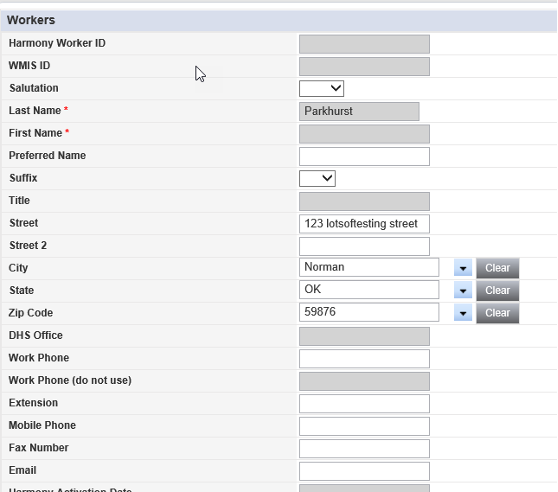
Task: Click the City field containing Norman
Action: pyautogui.click(x=369, y=267)
